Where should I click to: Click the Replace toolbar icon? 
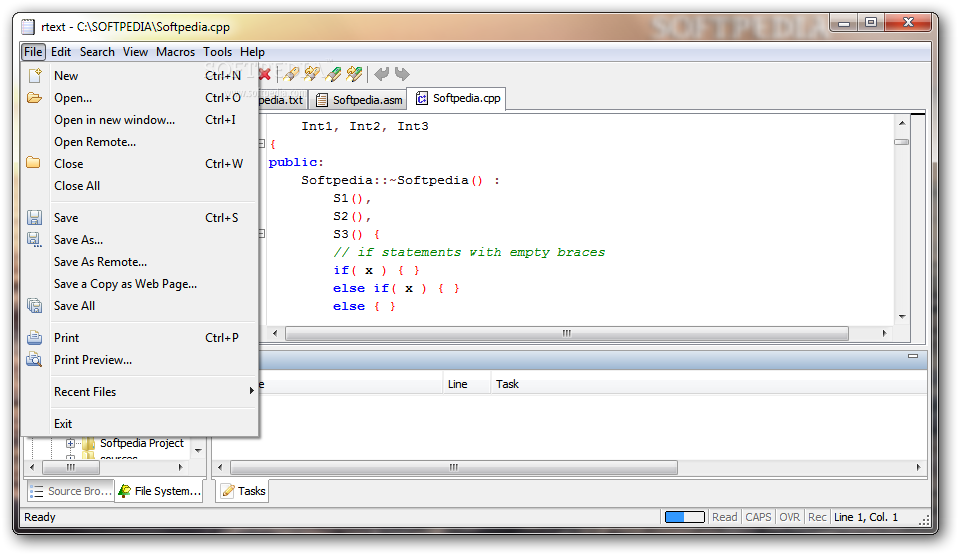(x=333, y=75)
